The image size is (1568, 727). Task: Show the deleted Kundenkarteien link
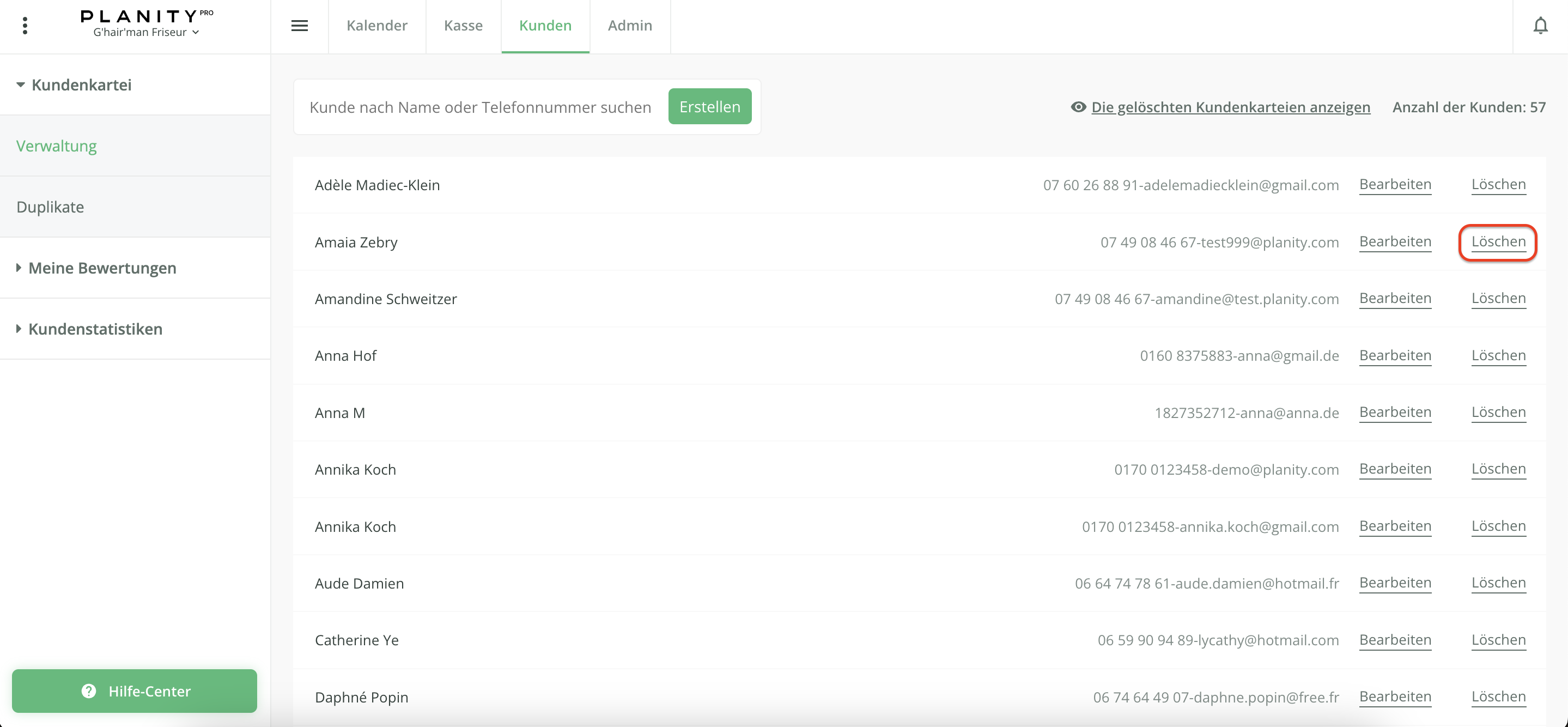(1230, 107)
